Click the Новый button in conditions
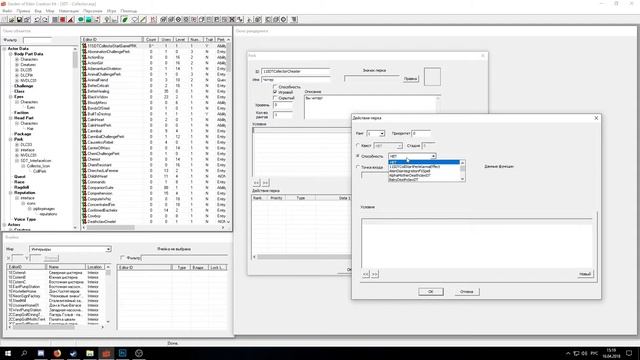Image resolution: width=640 pixels, height=360 pixels. pos(584,274)
